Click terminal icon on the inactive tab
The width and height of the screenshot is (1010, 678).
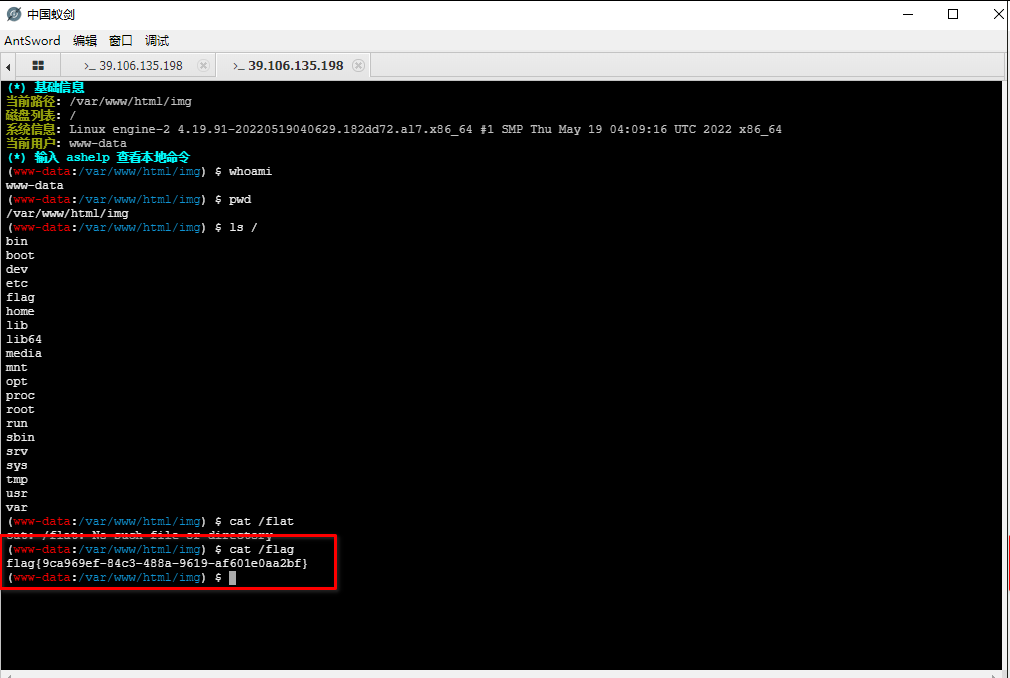(x=89, y=66)
